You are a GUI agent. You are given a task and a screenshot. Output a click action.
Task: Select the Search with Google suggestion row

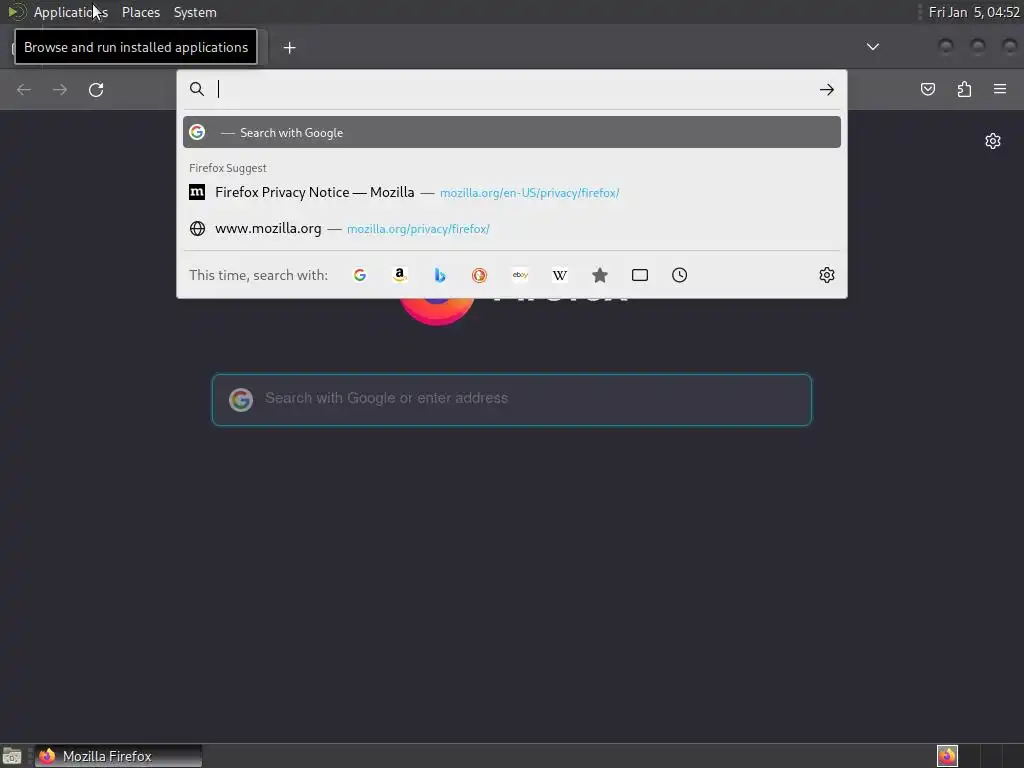511,132
